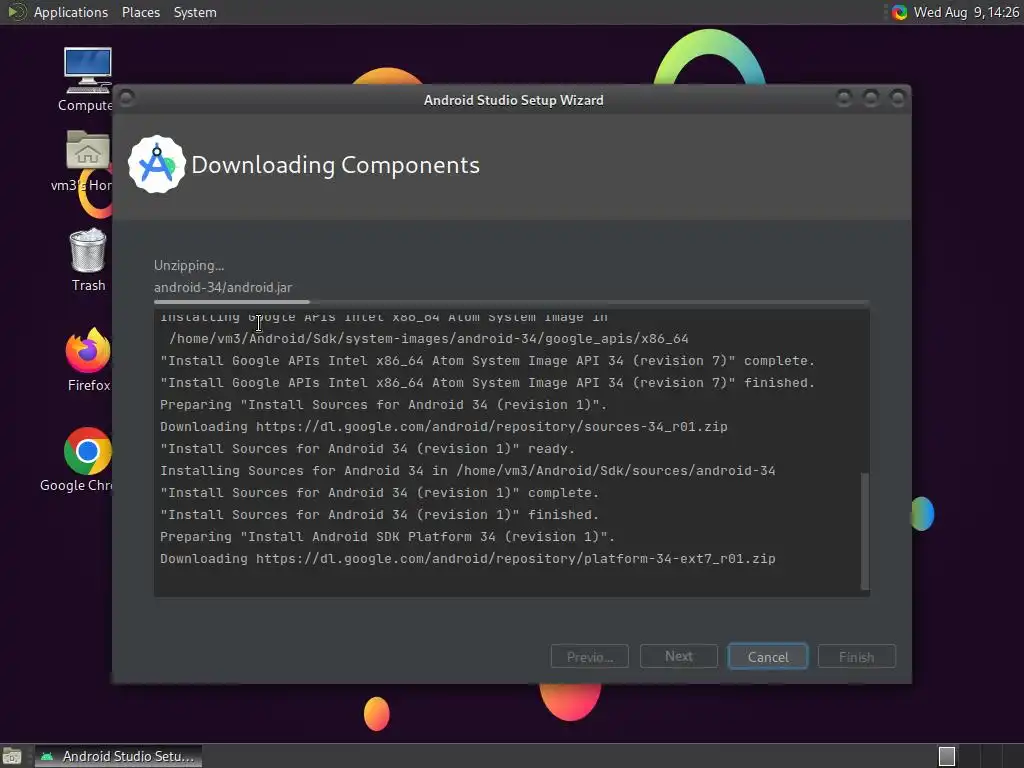Click the Cancel button
This screenshot has height=768, width=1024.
[768, 656]
